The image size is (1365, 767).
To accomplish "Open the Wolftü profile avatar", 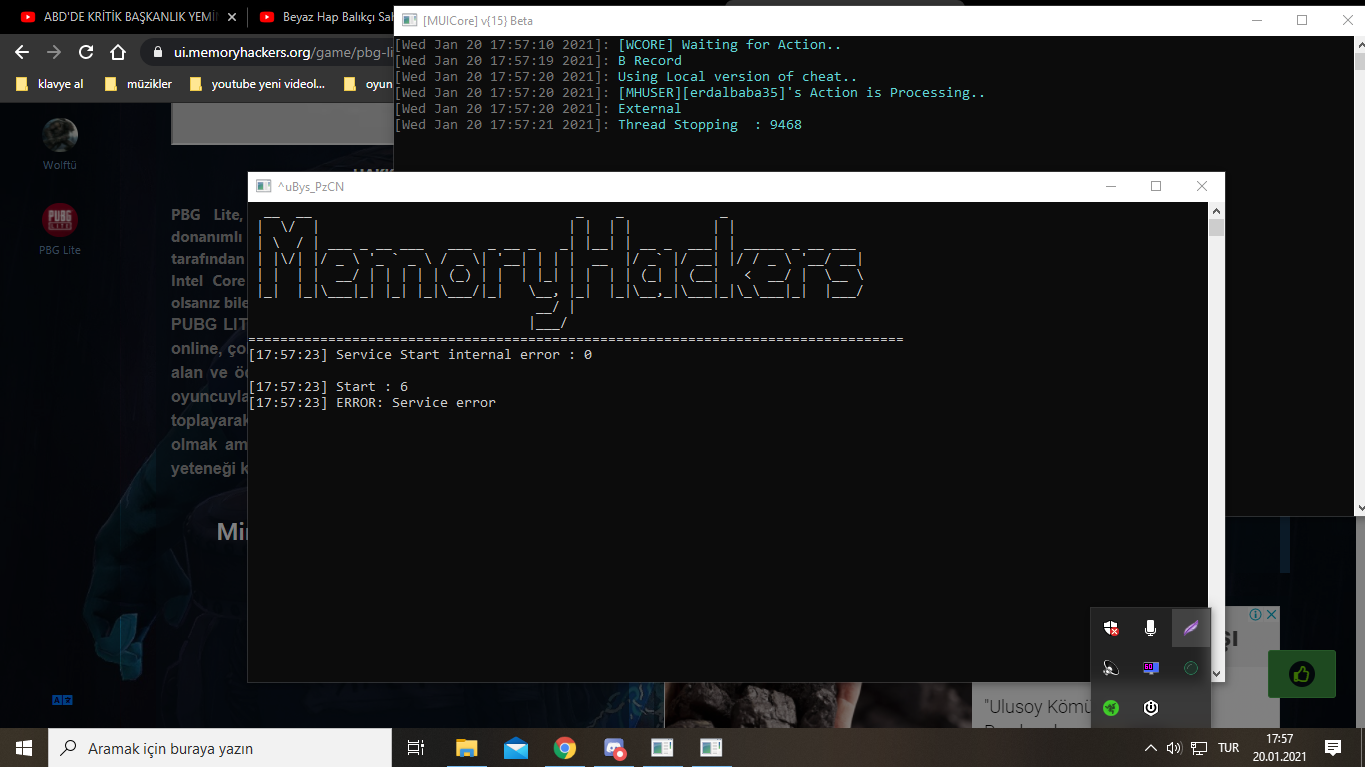I will (x=60, y=135).
